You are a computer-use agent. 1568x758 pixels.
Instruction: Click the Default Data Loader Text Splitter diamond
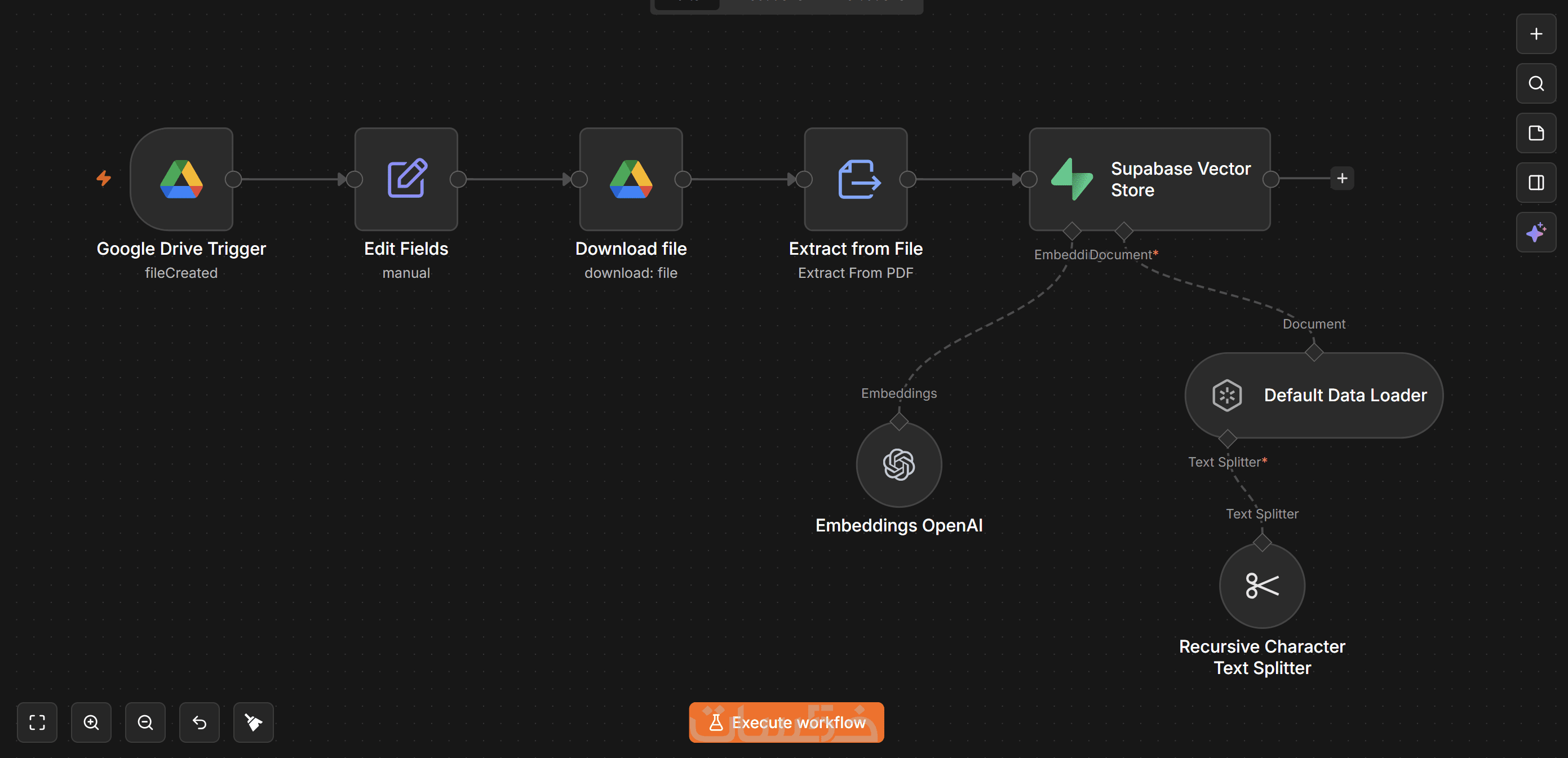pos(1227,438)
